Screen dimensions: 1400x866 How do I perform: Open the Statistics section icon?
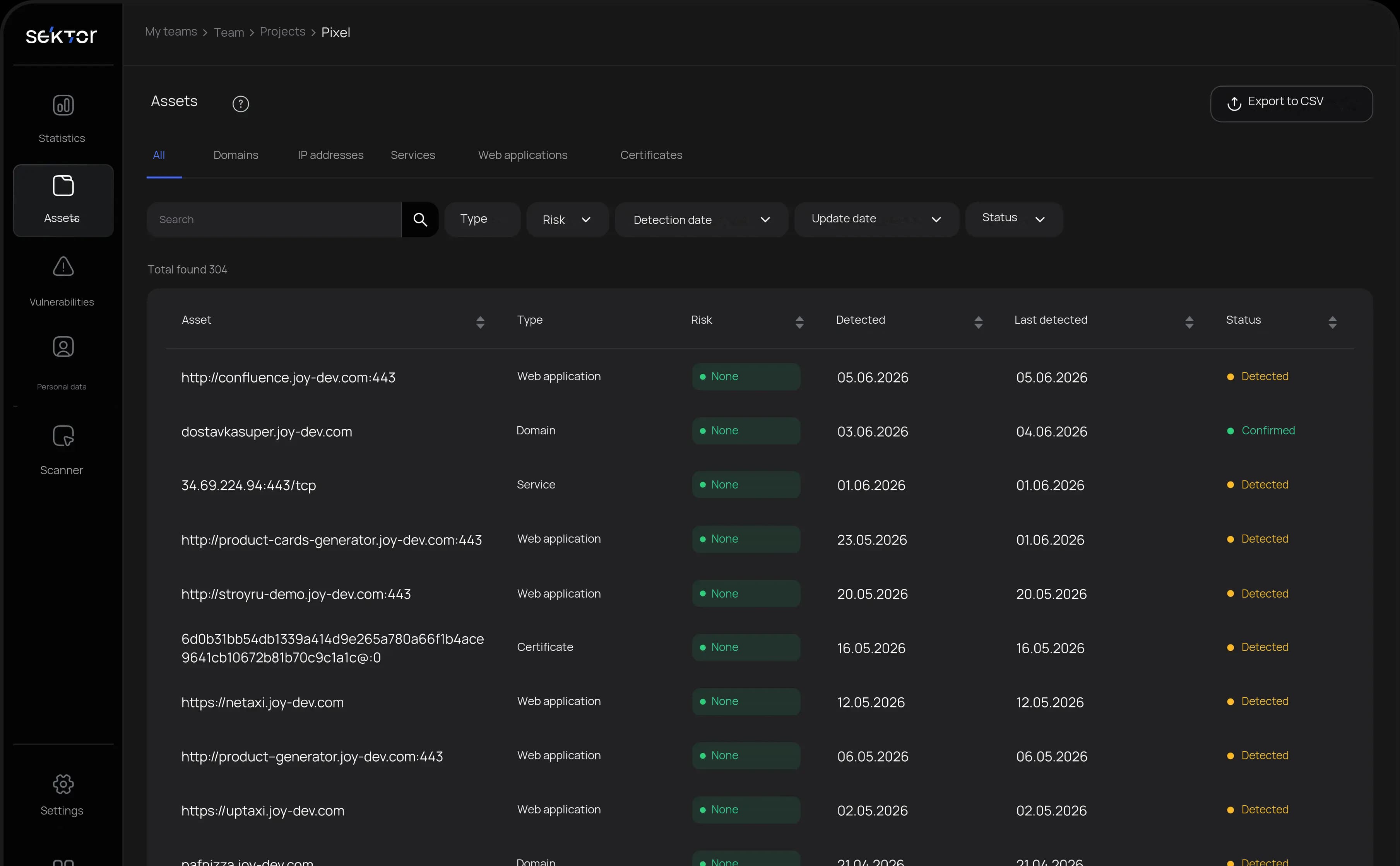pyautogui.click(x=63, y=105)
